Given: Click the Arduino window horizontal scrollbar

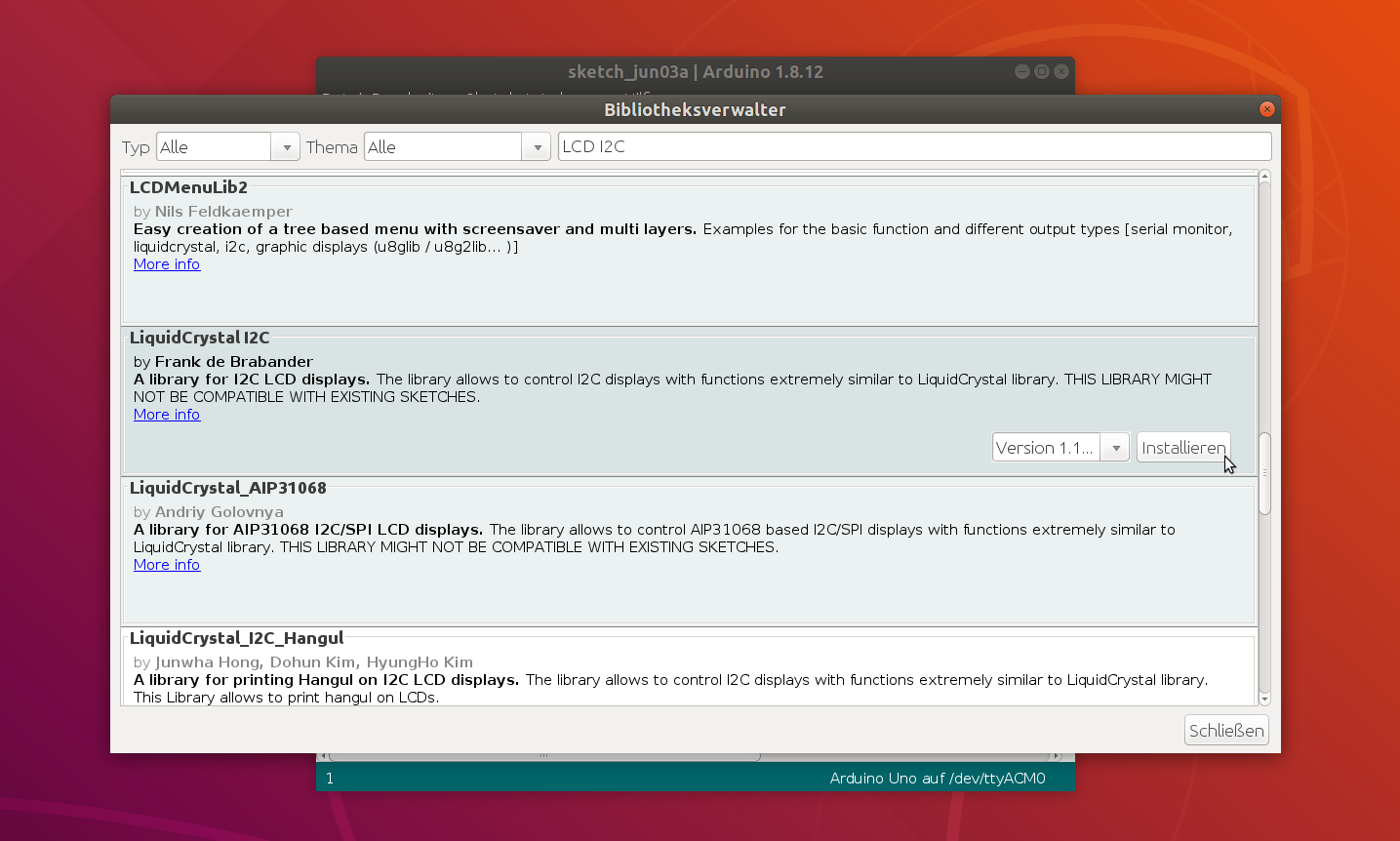Looking at the screenshot, I should (544, 756).
